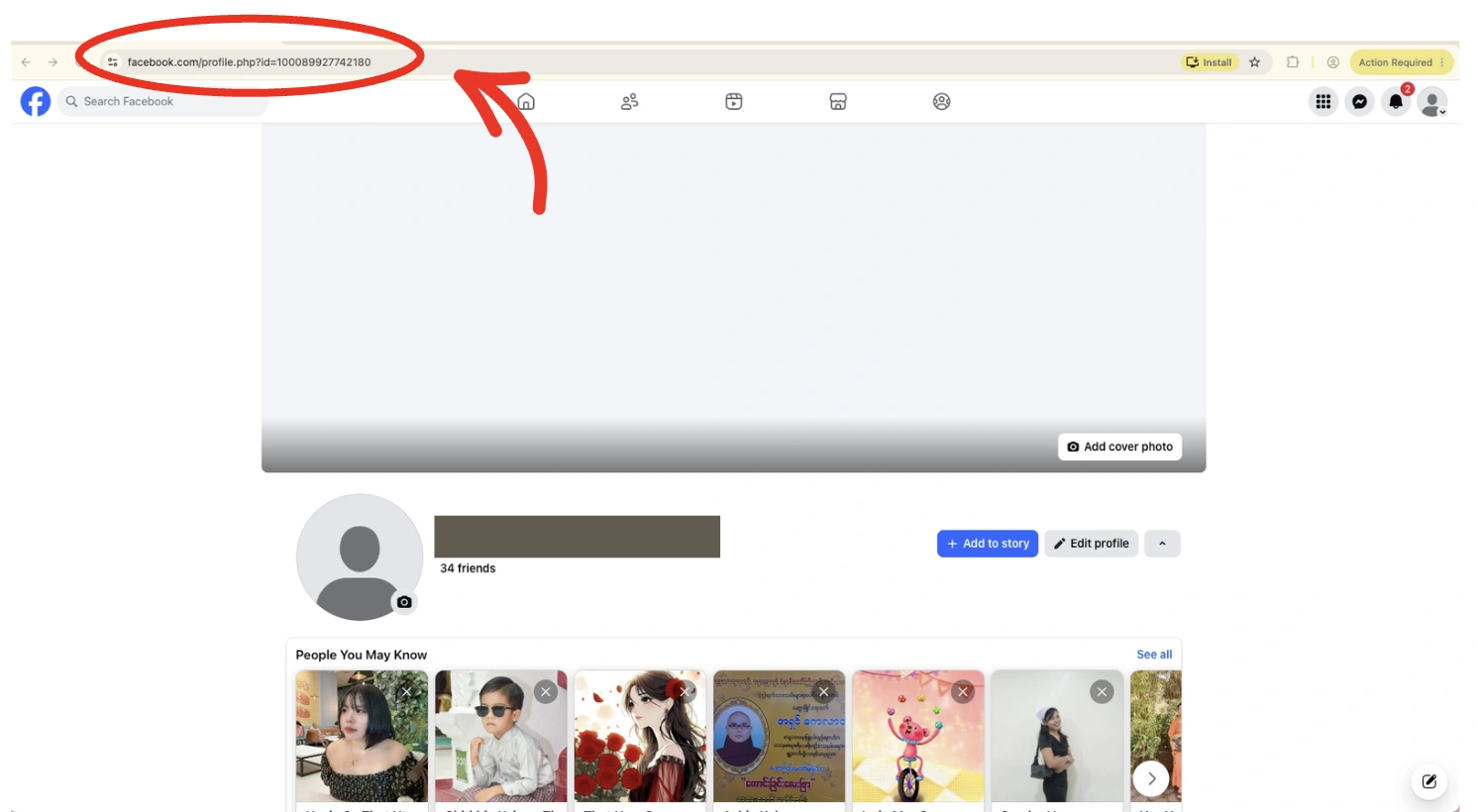Show next suggestions with right arrow
This screenshot has height=812, width=1478.
(x=1151, y=778)
